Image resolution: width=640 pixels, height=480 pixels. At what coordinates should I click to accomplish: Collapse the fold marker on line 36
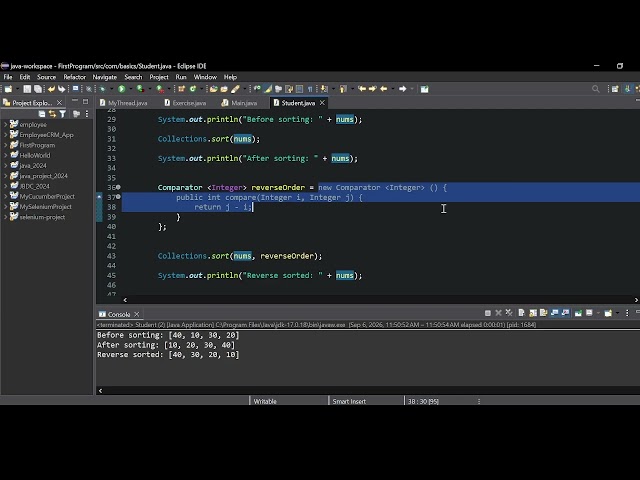point(118,187)
